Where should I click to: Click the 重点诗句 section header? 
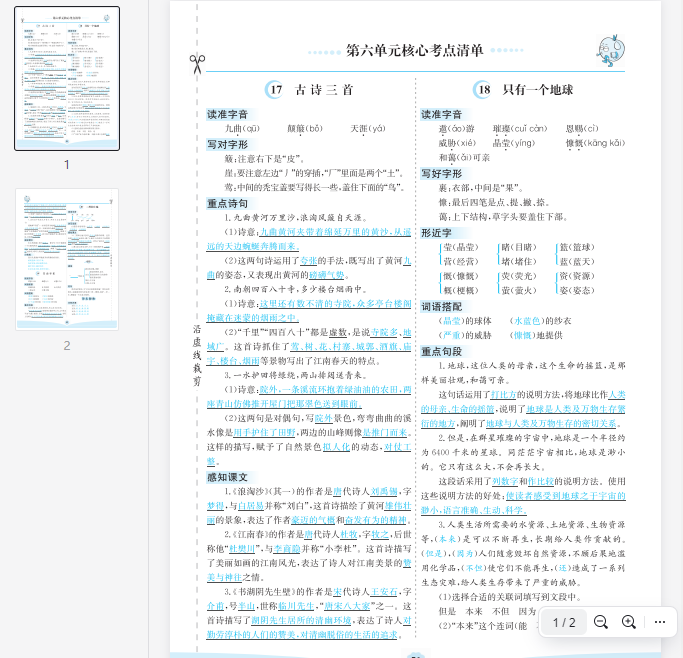227,203
